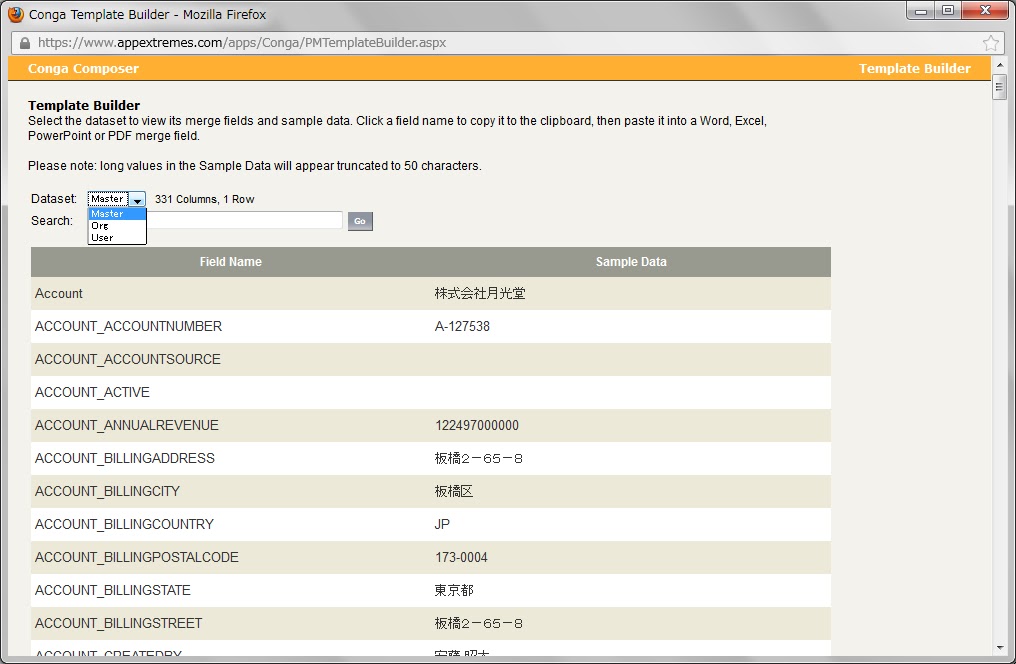Select User in the Dataset list
Image resolution: width=1016 pixels, height=664 pixels.
pyautogui.click(x=117, y=238)
